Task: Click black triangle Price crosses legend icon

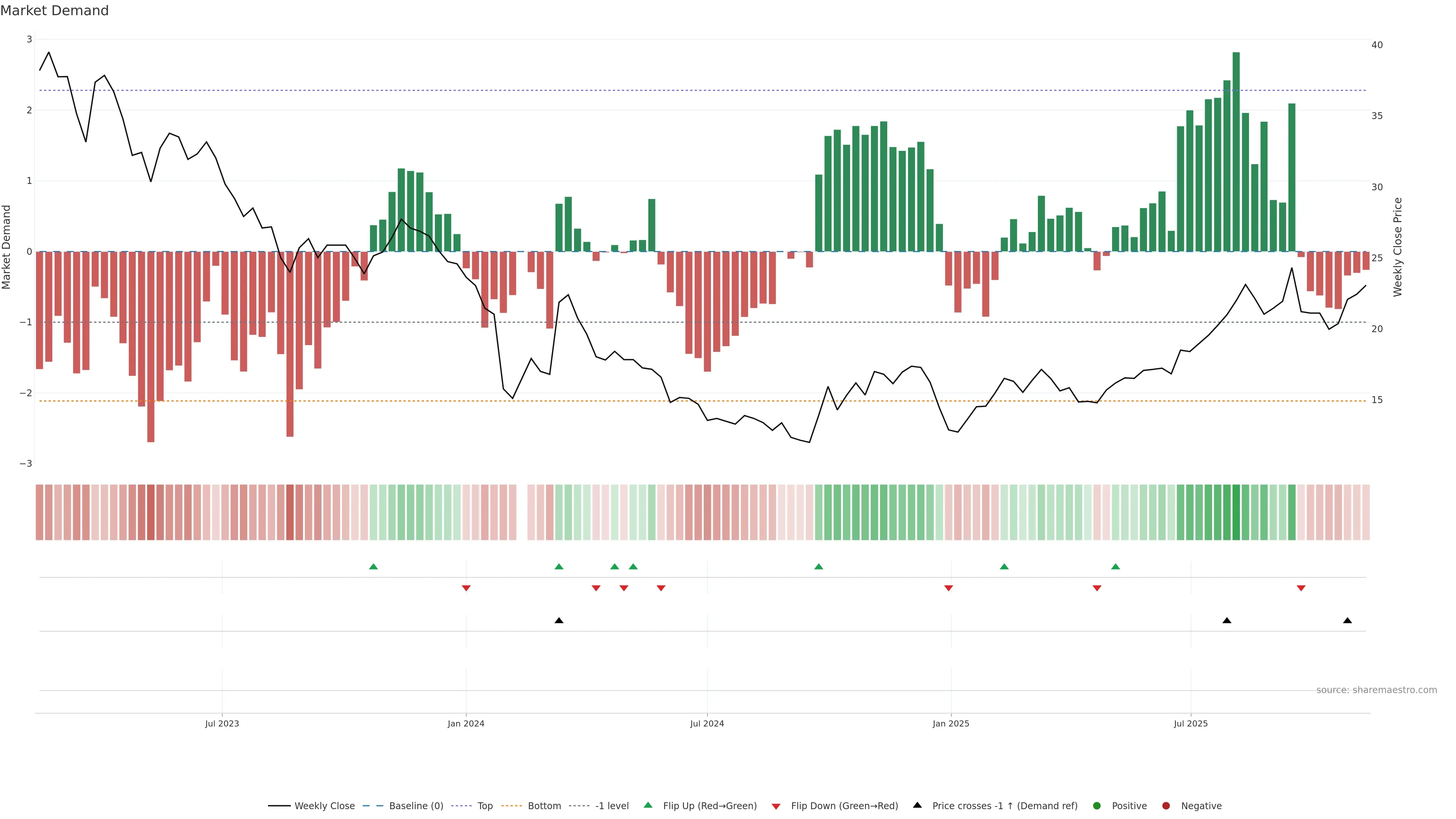Action: [x=917, y=805]
